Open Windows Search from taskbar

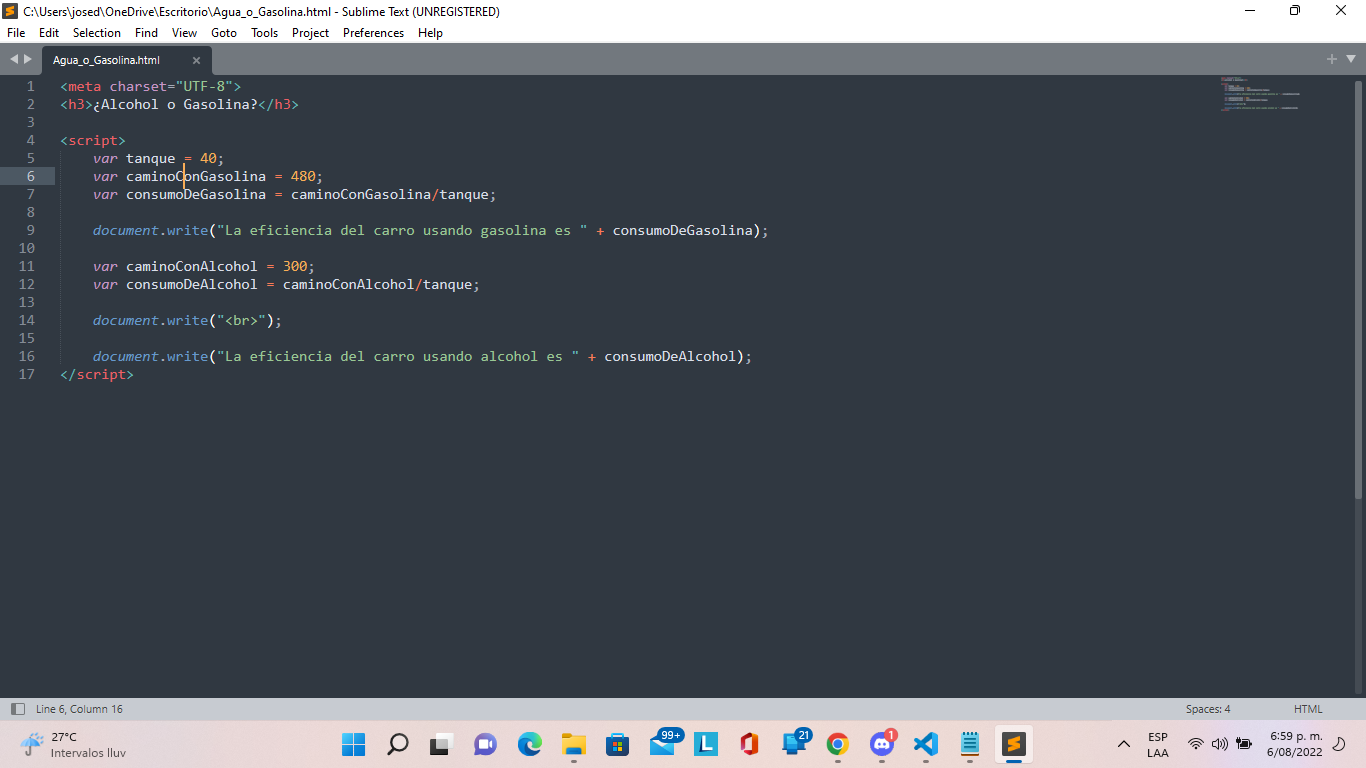[397, 744]
